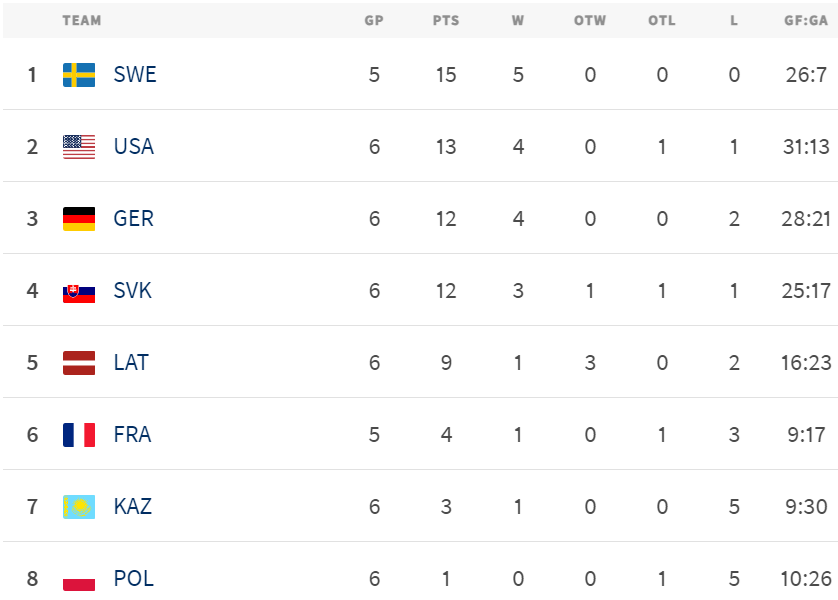Click the Latvia flag icon

tap(79, 363)
